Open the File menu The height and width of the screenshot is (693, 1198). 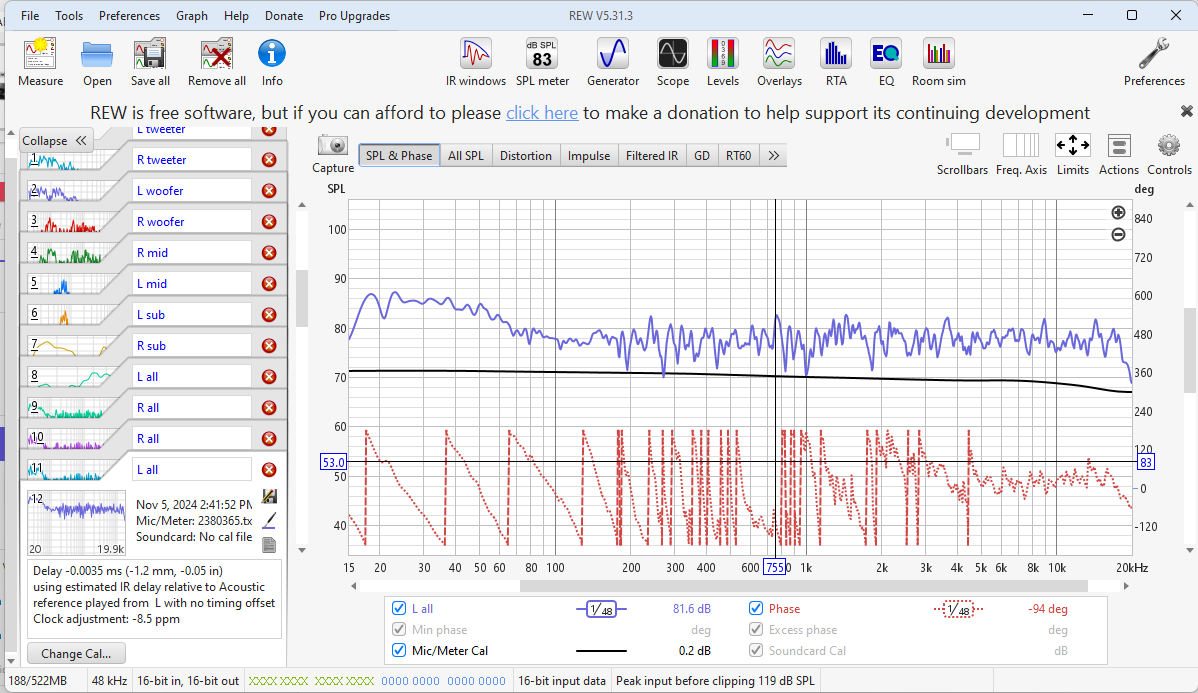pos(30,15)
